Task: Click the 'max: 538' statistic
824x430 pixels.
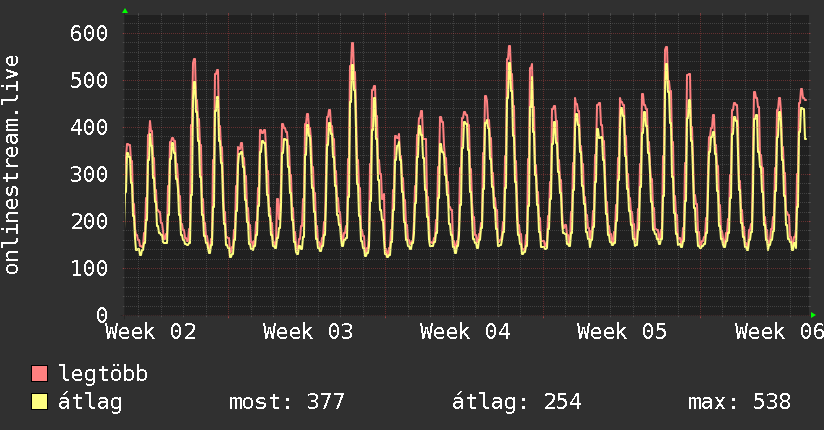Action: click(x=739, y=402)
